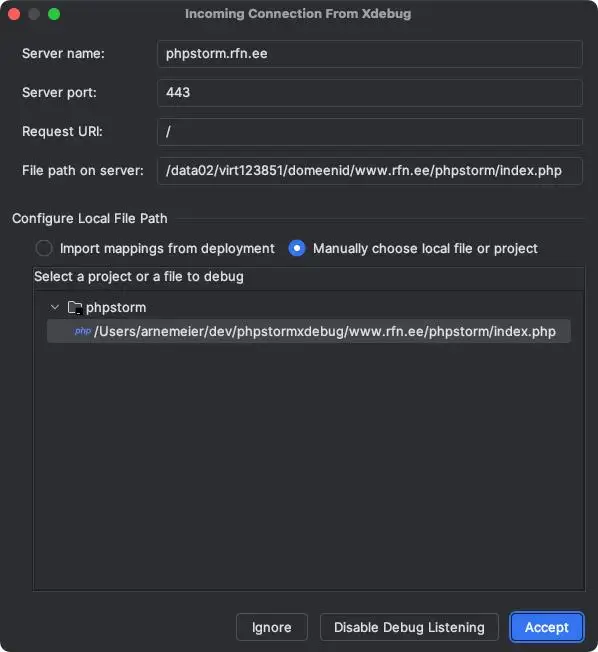This screenshot has width=598, height=652.
Task: Click Disable Debug Listening button
Action: pos(409,627)
